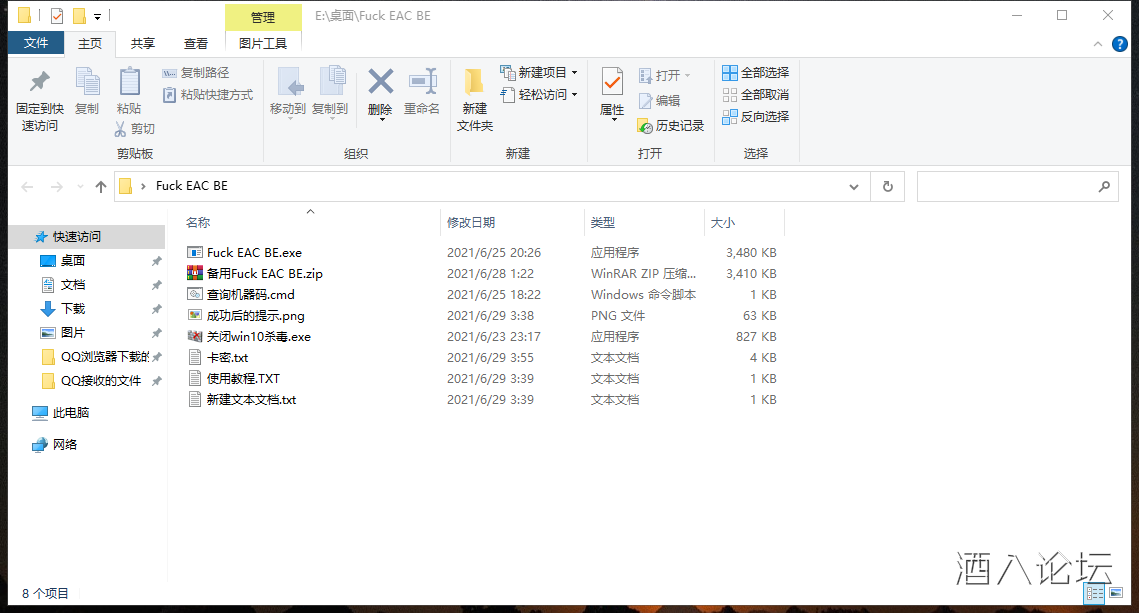Click the Edit (编辑) button
This screenshot has width=1139, height=613.
pos(659,100)
